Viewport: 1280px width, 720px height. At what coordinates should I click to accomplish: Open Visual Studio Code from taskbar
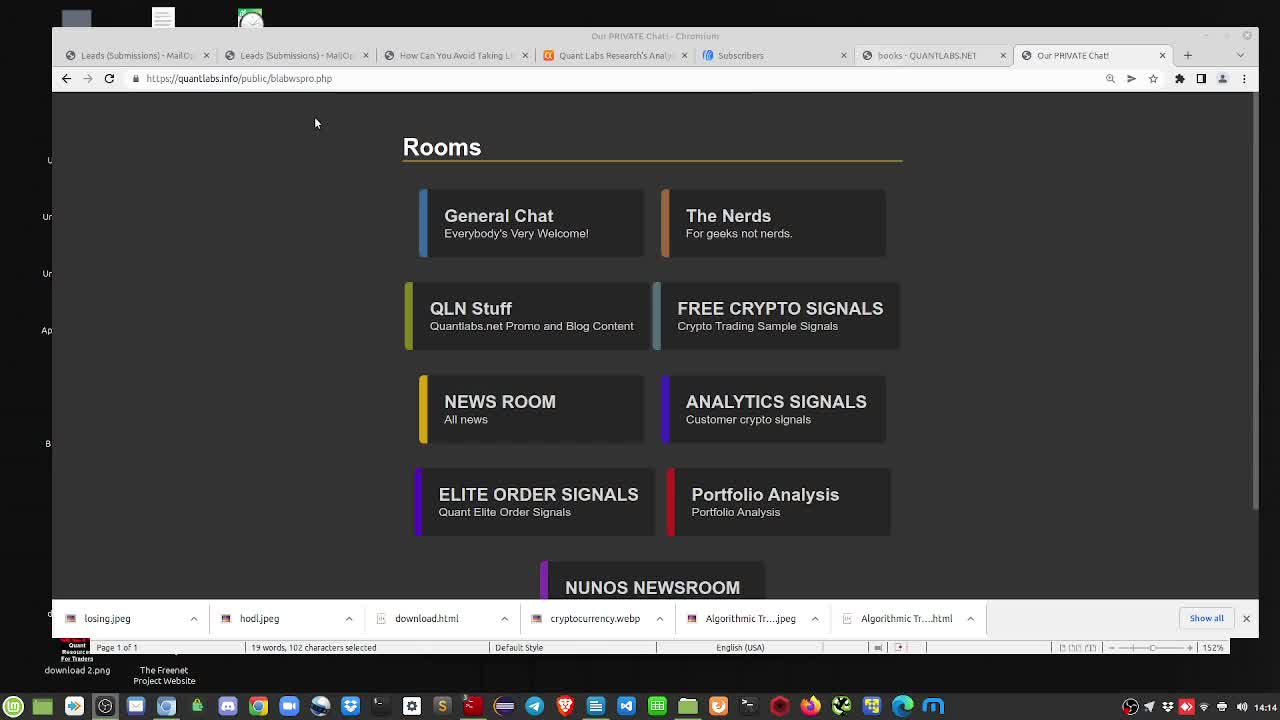[626, 706]
